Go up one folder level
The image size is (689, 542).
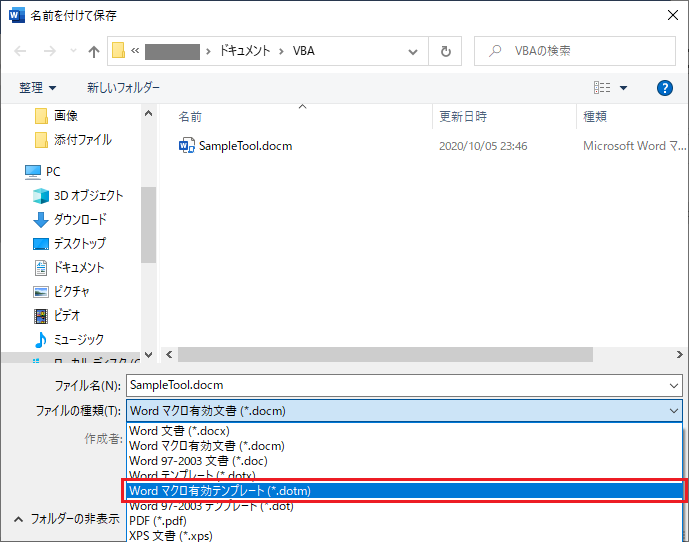coord(94,52)
